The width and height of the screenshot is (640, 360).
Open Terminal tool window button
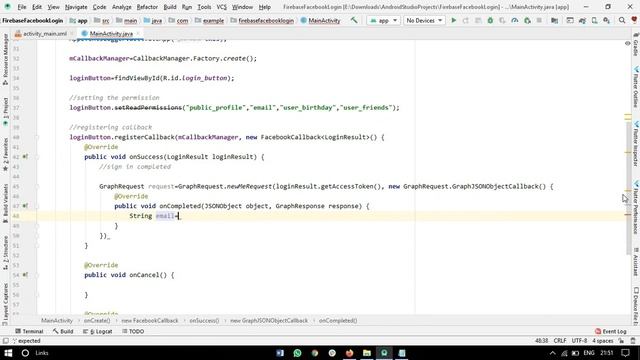click(29, 331)
